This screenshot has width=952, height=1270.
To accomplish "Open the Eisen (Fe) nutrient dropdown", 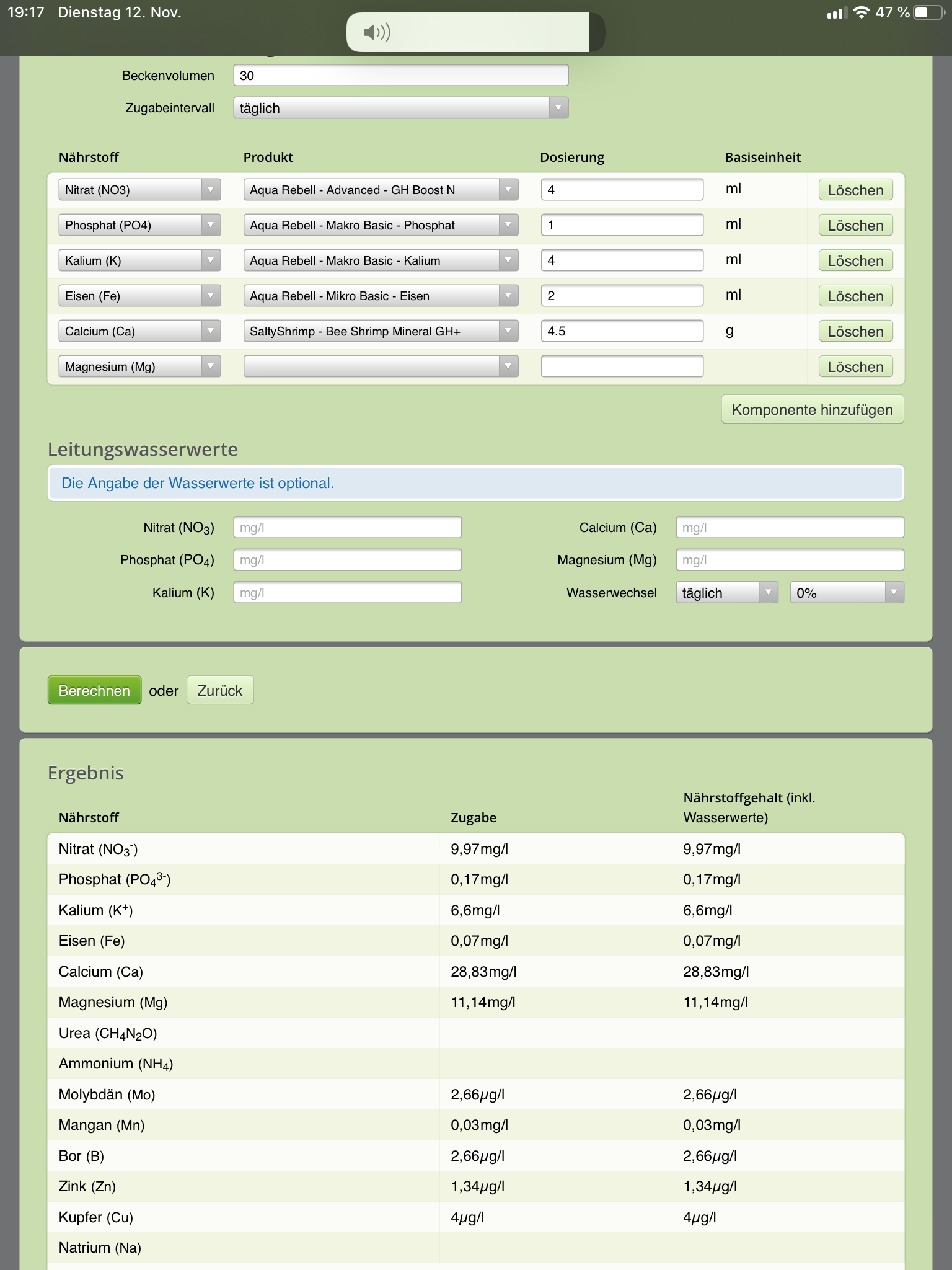I will coord(139,296).
